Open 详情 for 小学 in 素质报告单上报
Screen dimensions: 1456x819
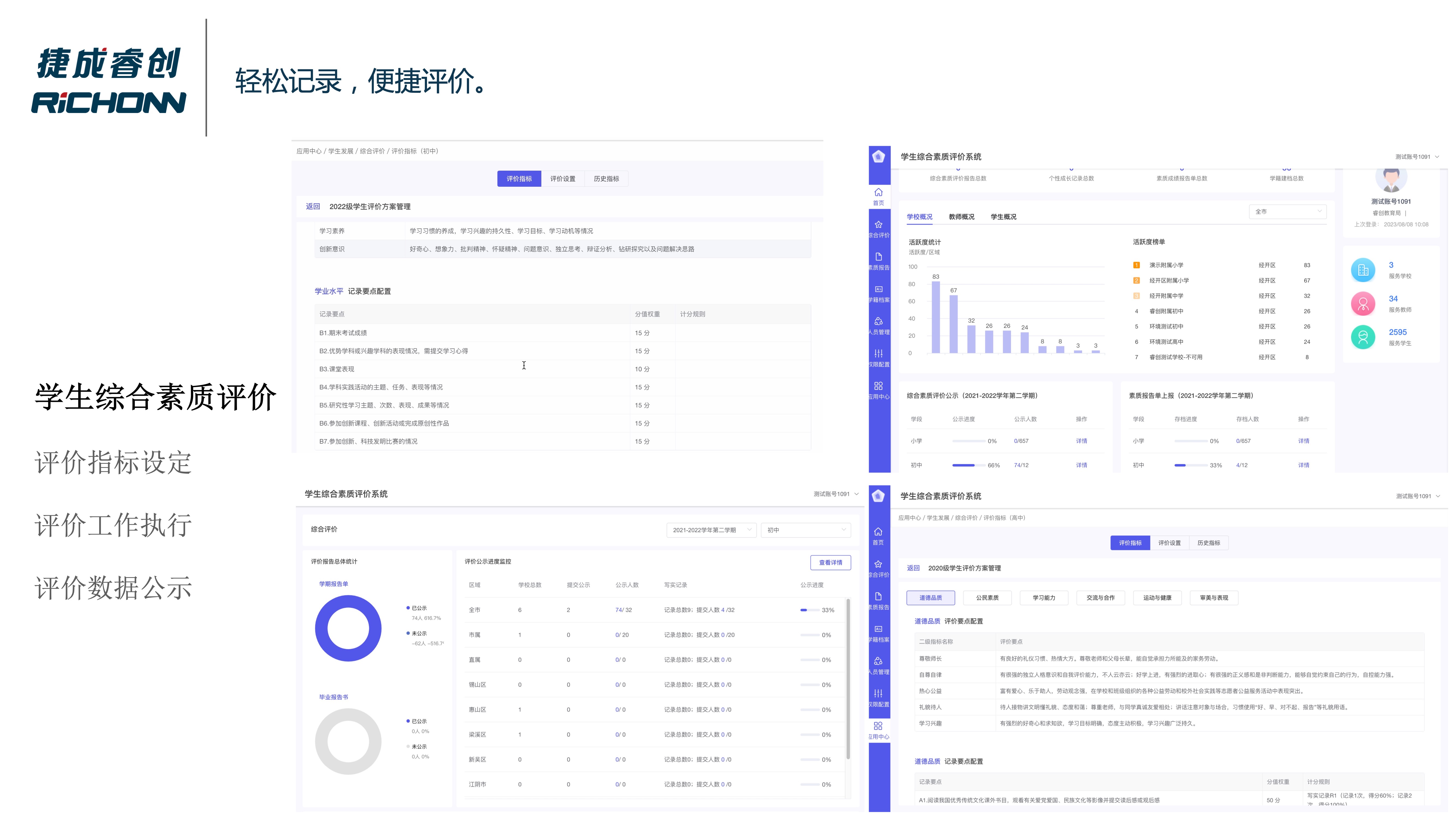1303,441
